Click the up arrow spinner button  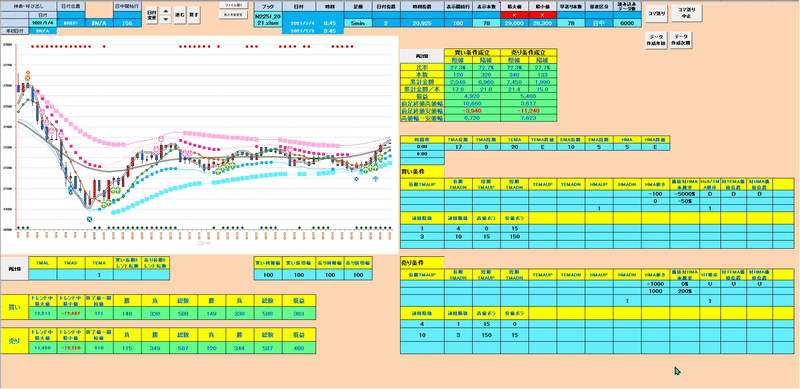(166, 11)
